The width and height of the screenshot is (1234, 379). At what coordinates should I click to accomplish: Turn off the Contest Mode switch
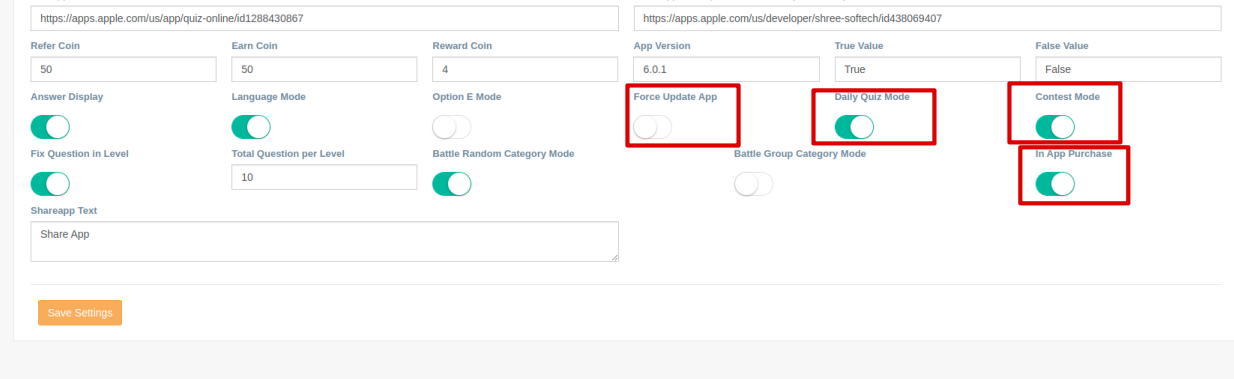click(1055, 127)
